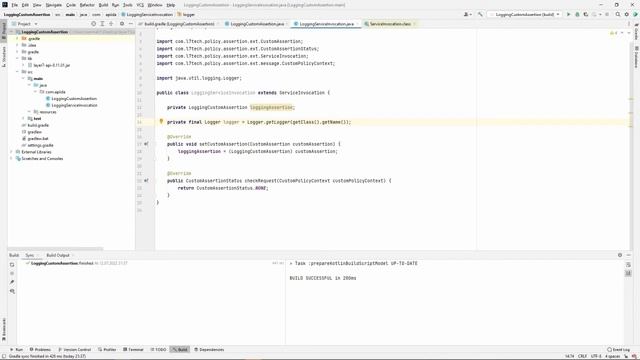640x360 pixels.
Task: Open Version Control tool window button
Action: 75,349
